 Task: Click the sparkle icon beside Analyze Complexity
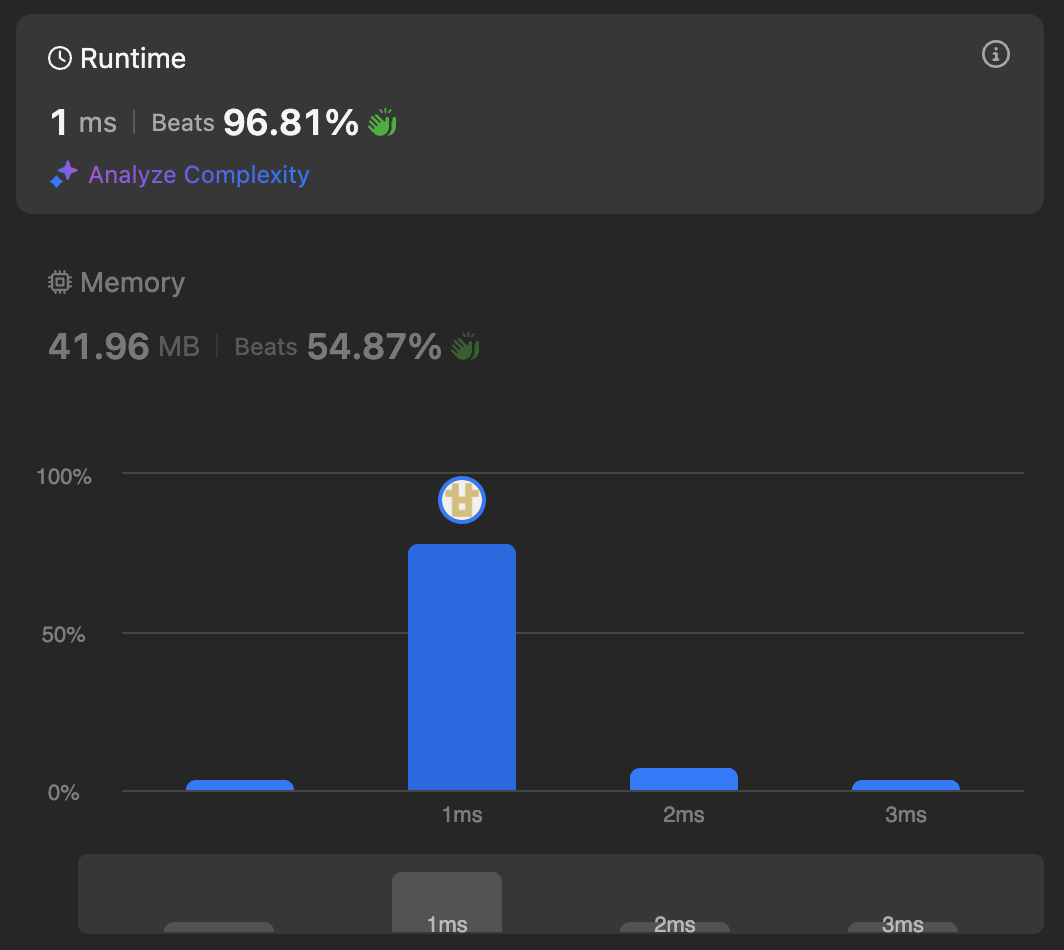[x=64, y=174]
